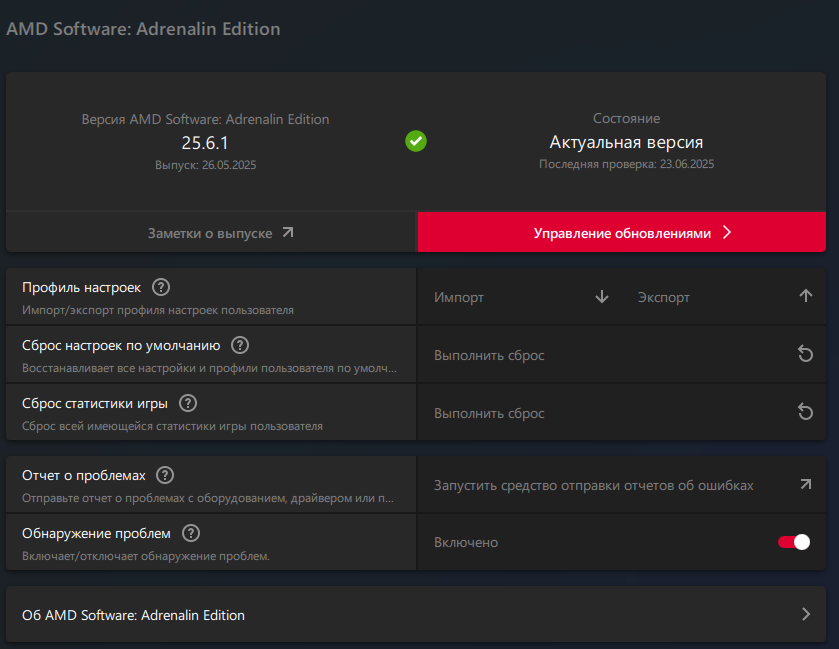The width and height of the screenshot is (839, 649).
Task: Expand Об AMD Software: Adrenalin Edition chevron
Action: (x=806, y=614)
